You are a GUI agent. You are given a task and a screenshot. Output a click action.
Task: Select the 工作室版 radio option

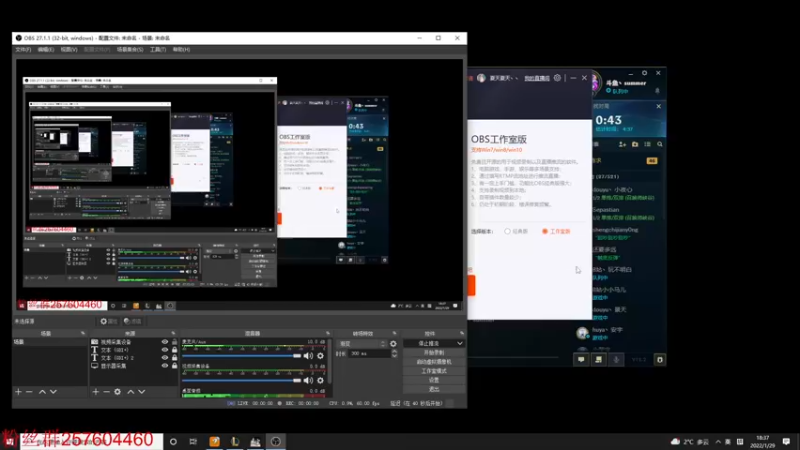point(544,231)
